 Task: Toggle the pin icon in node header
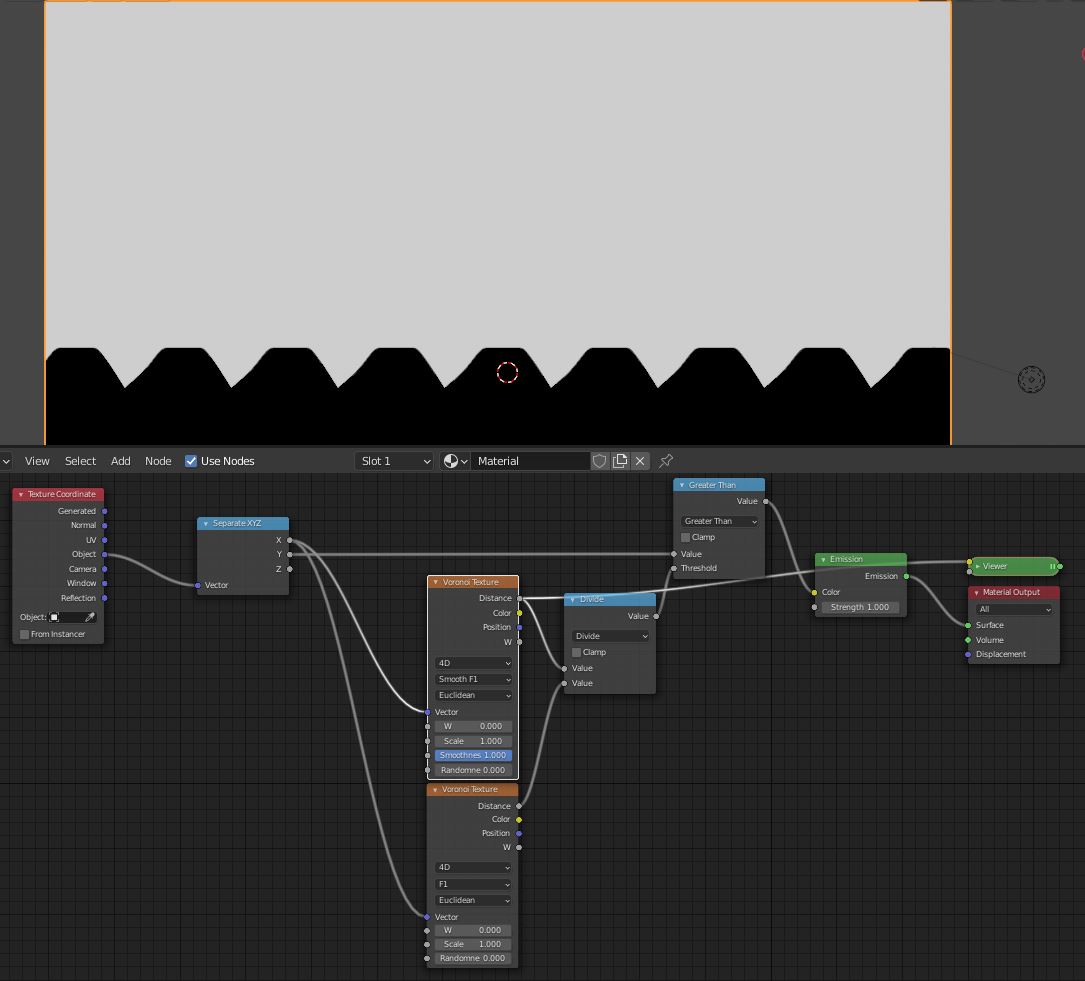(666, 461)
